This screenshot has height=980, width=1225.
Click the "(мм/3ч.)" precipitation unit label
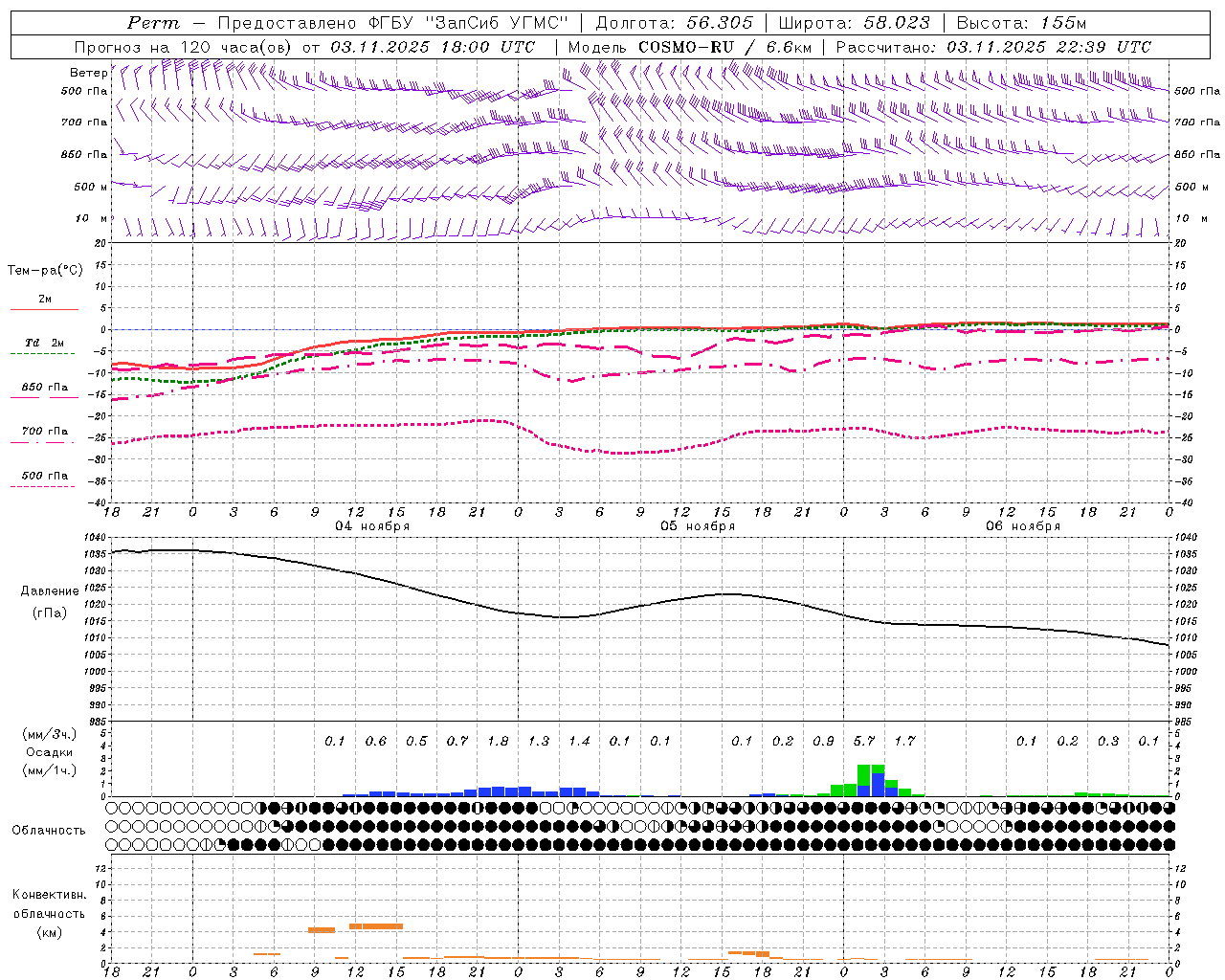tap(49, 734)
